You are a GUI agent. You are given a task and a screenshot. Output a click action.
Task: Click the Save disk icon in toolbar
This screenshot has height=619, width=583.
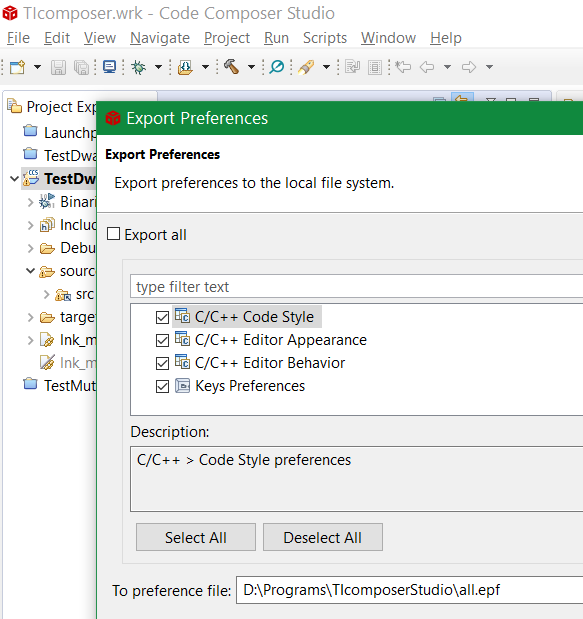(58, 68)
